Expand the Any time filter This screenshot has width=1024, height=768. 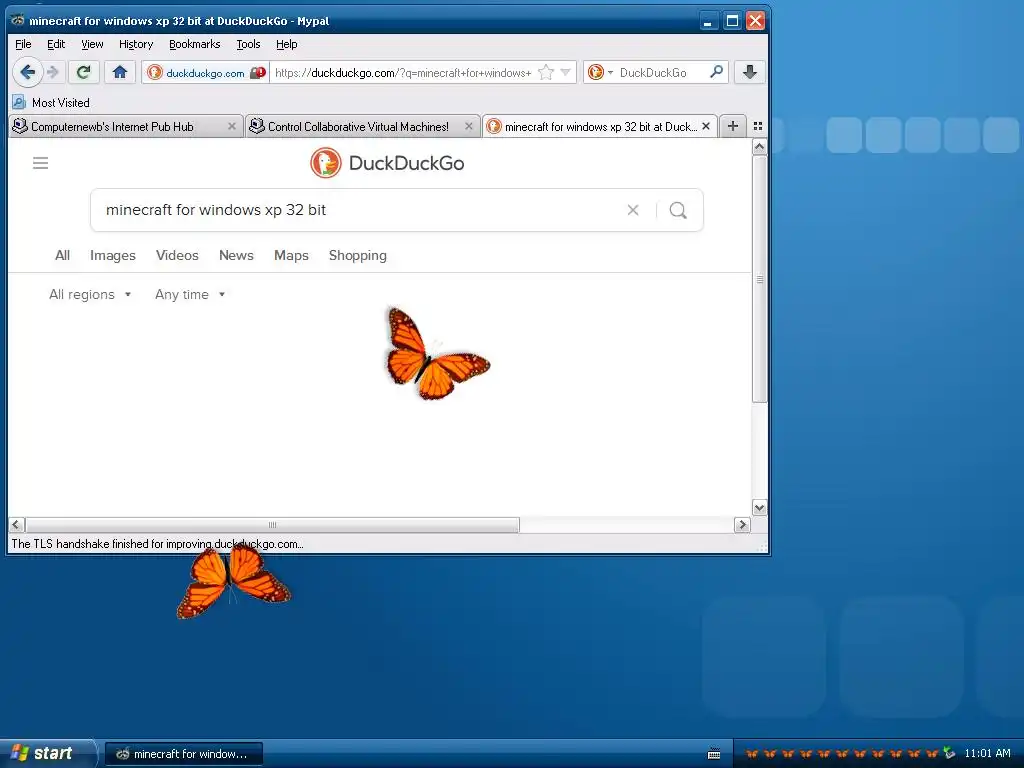coord(190,295)
